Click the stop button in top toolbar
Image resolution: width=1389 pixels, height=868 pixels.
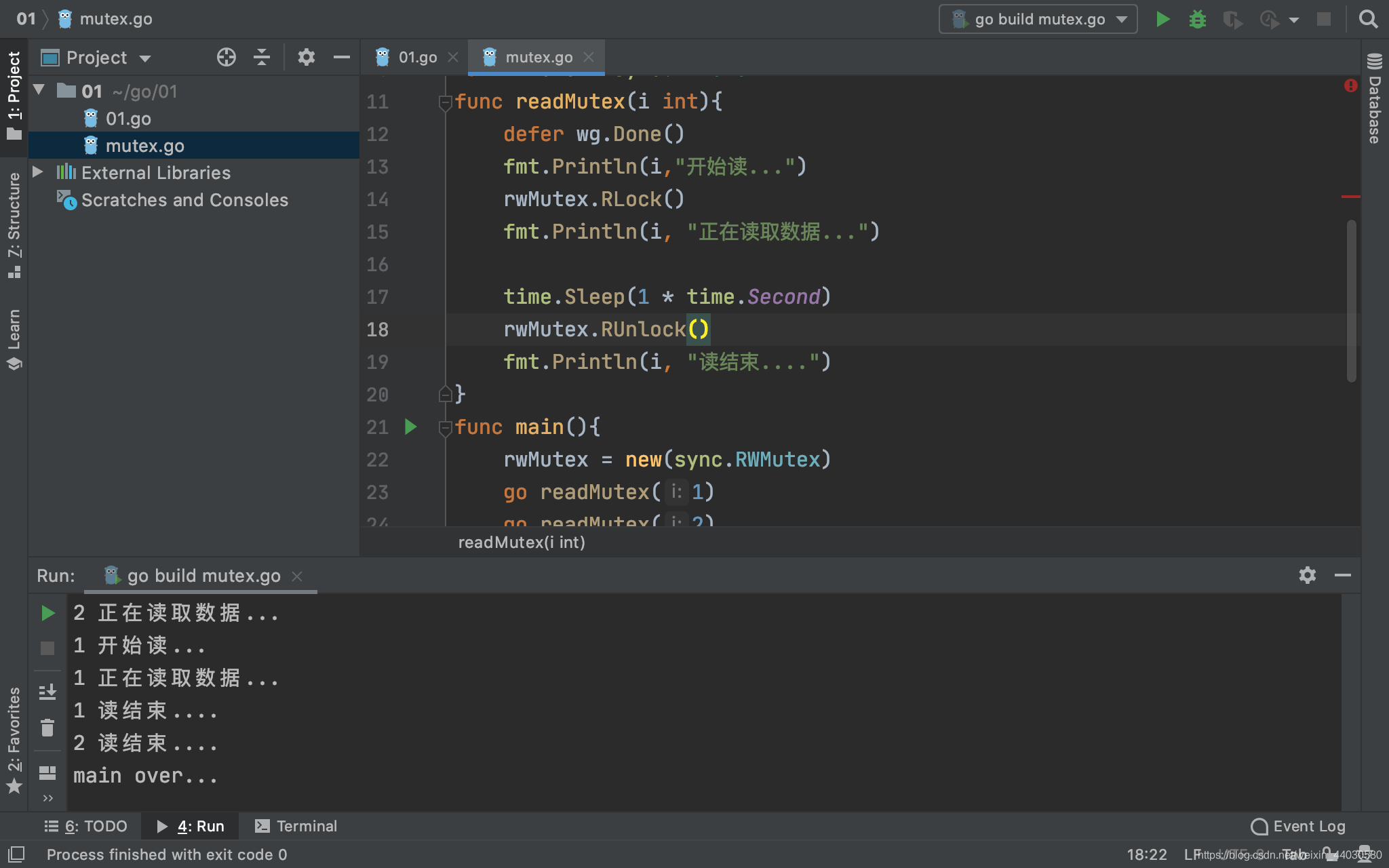(1324, 19)
